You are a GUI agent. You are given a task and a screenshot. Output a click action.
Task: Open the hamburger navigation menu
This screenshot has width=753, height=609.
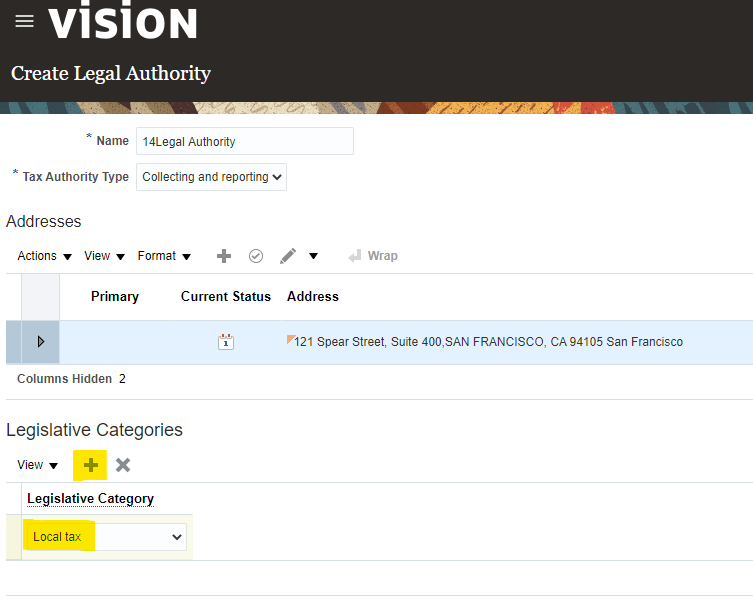24,21
